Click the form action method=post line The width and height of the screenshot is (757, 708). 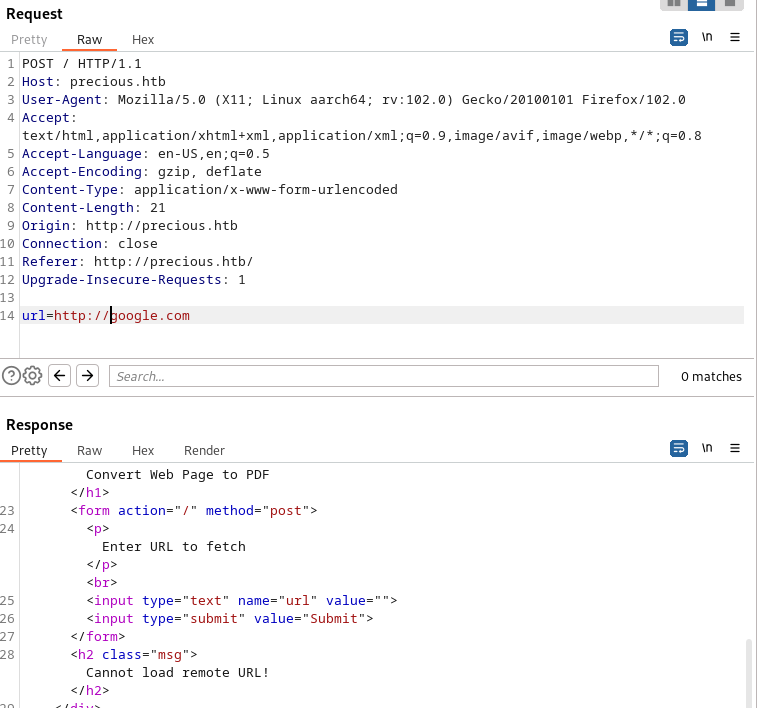(194, 511)
